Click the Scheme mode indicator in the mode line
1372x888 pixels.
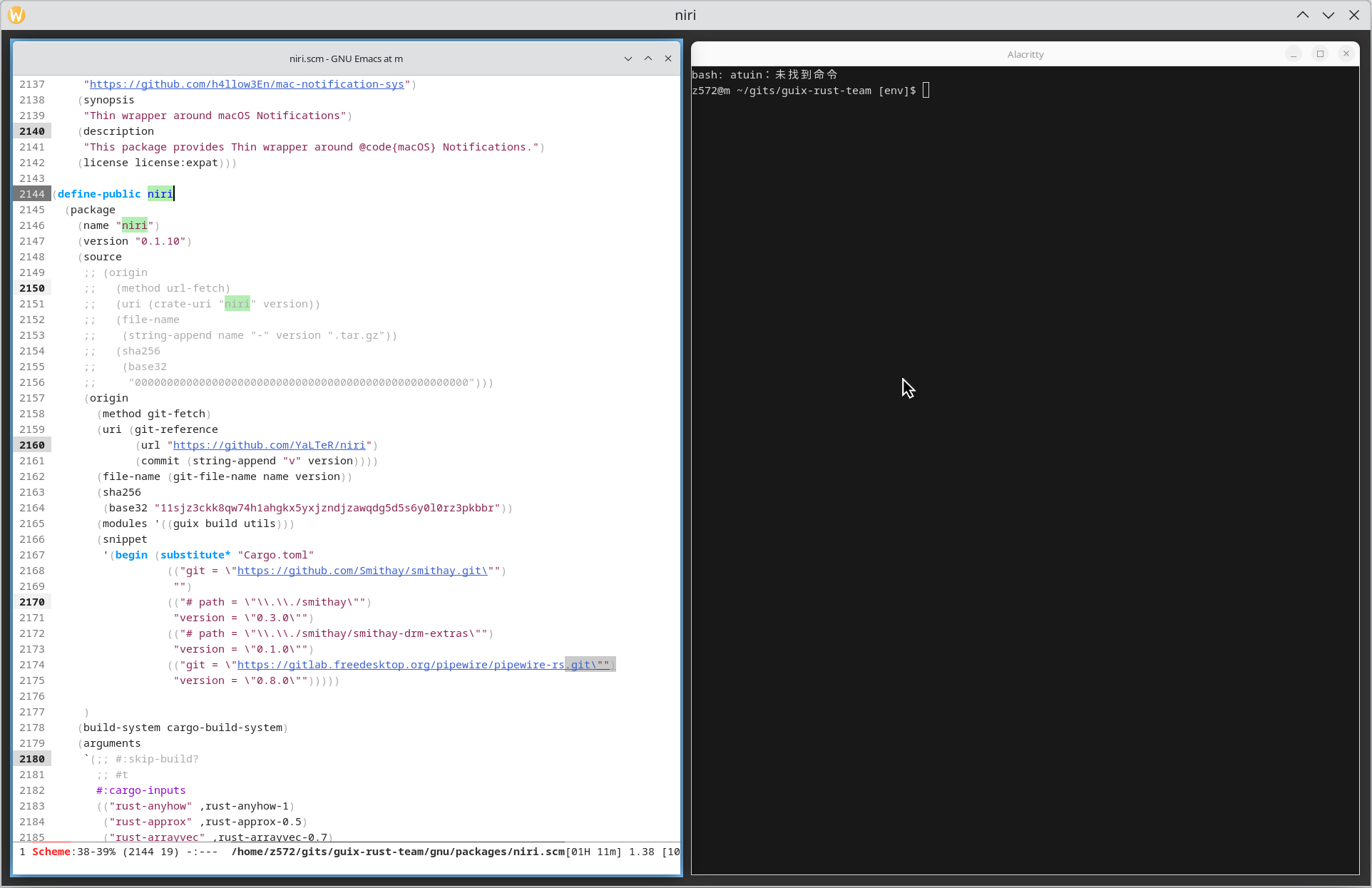(x=51, y=852)
